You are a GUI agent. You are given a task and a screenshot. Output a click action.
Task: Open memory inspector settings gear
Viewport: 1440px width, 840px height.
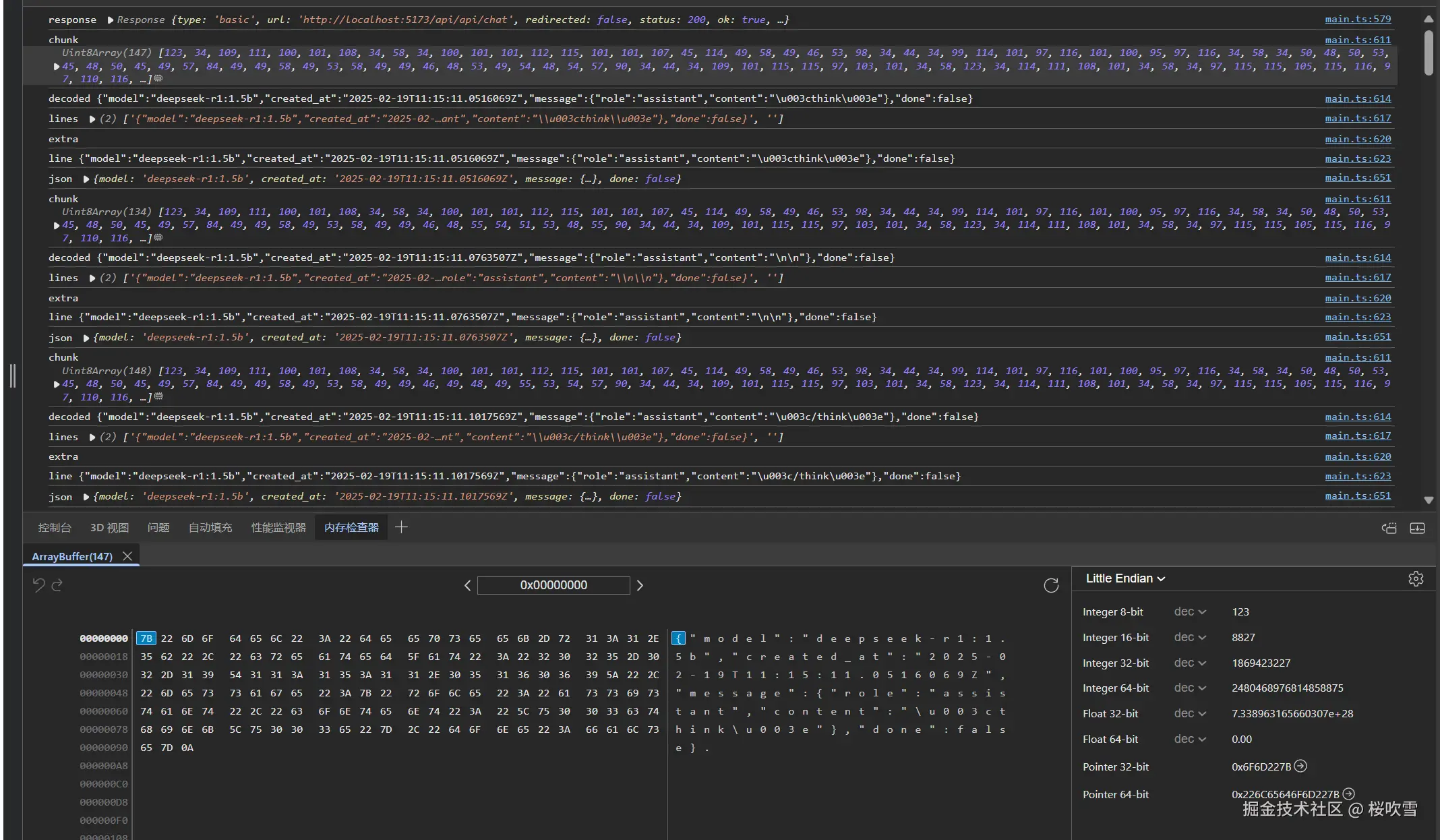1415,578
